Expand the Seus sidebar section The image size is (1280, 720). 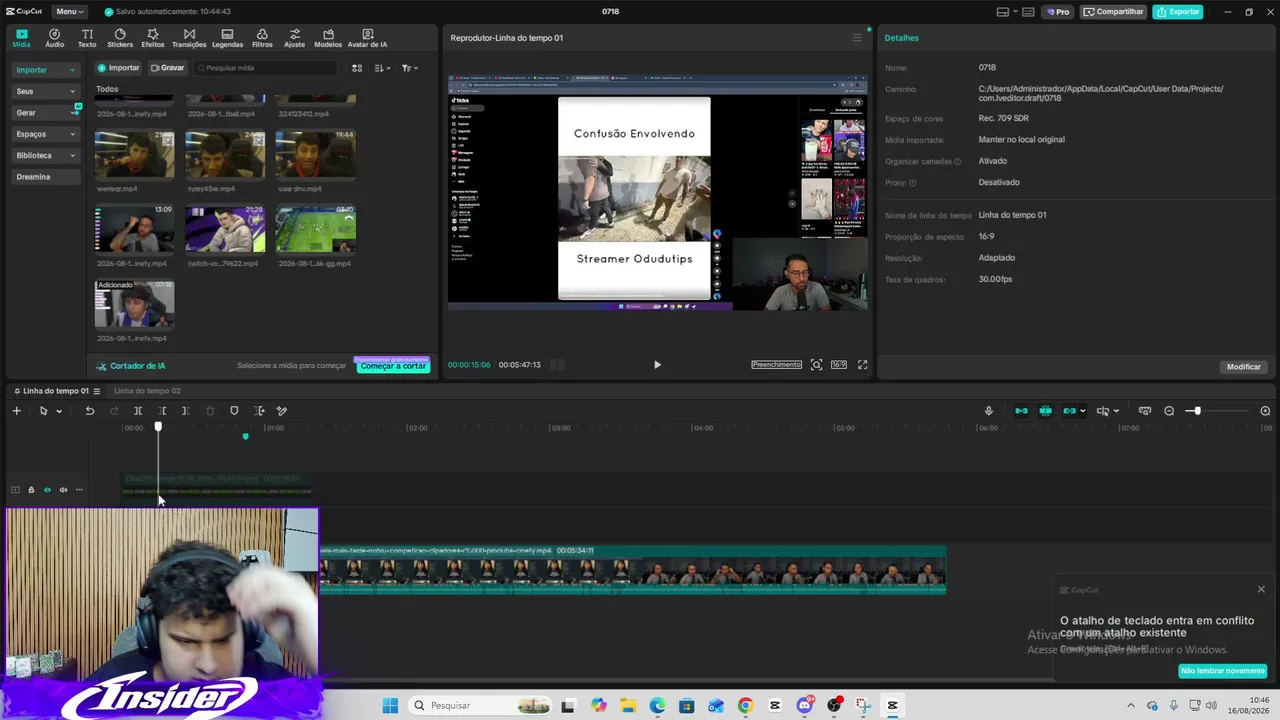(45, 91)
